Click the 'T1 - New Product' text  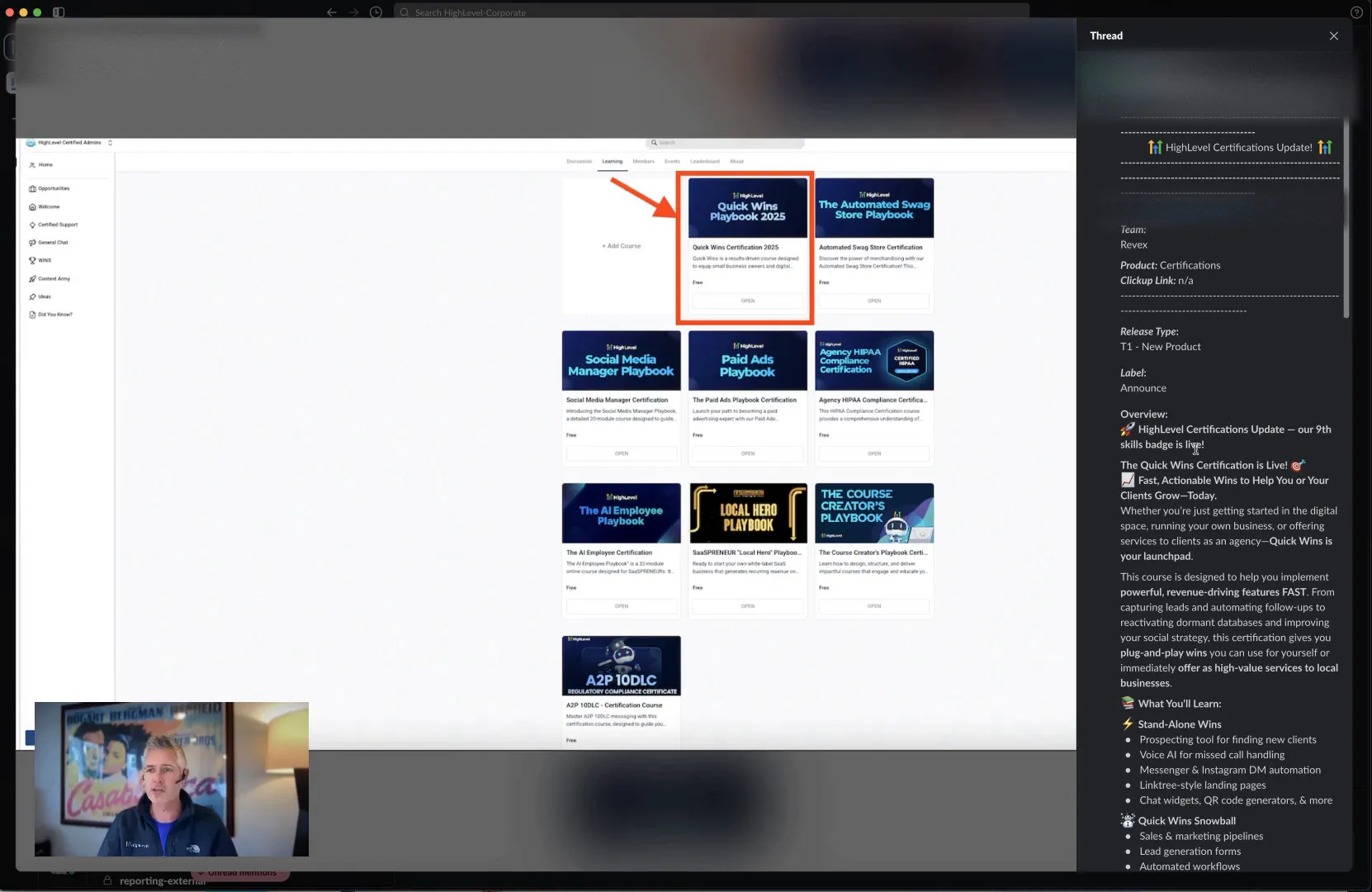pyautogui.click(x=1160, y=347)
